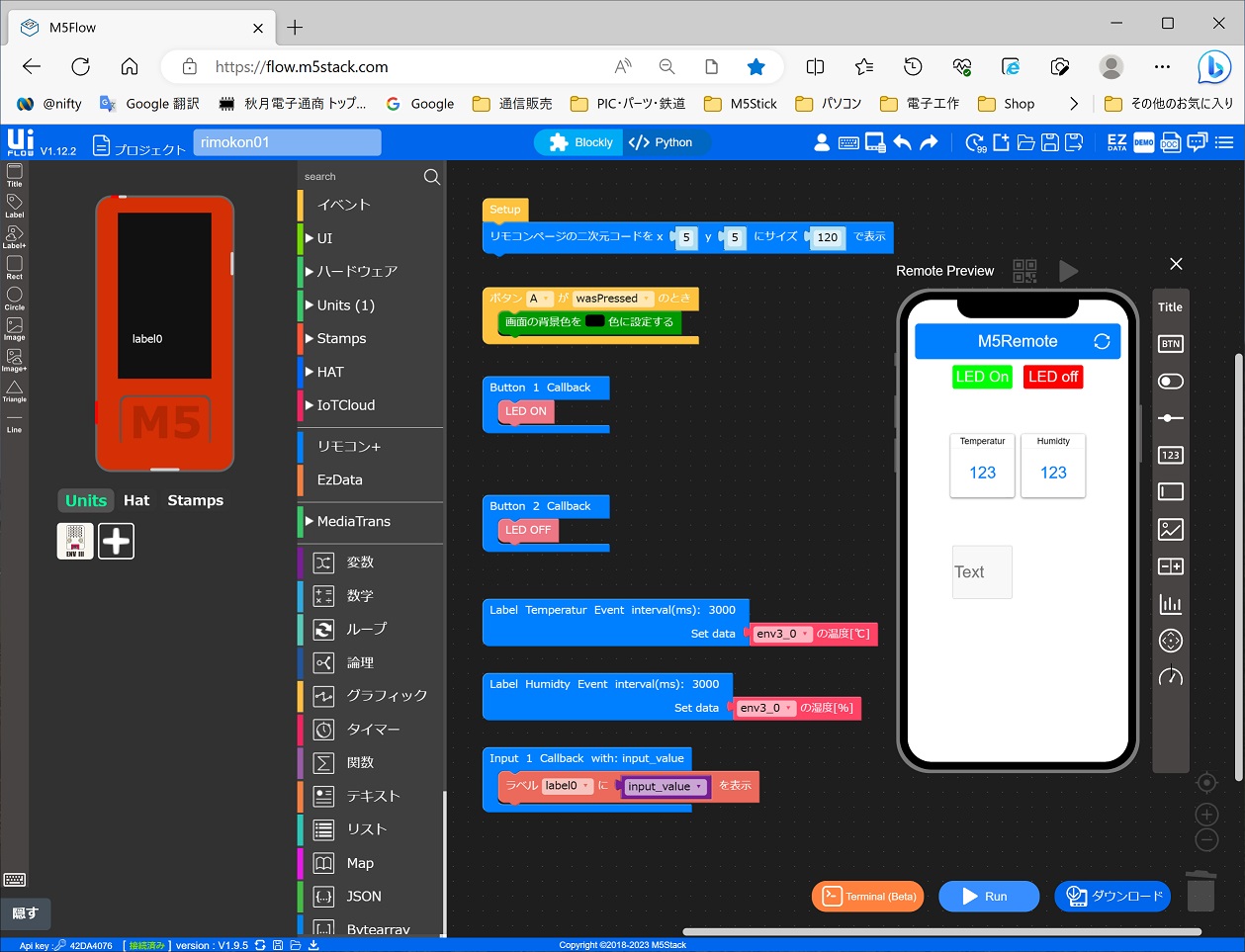
Task: Click the LED On button in Remote Preview
Action: pos(982,377)
